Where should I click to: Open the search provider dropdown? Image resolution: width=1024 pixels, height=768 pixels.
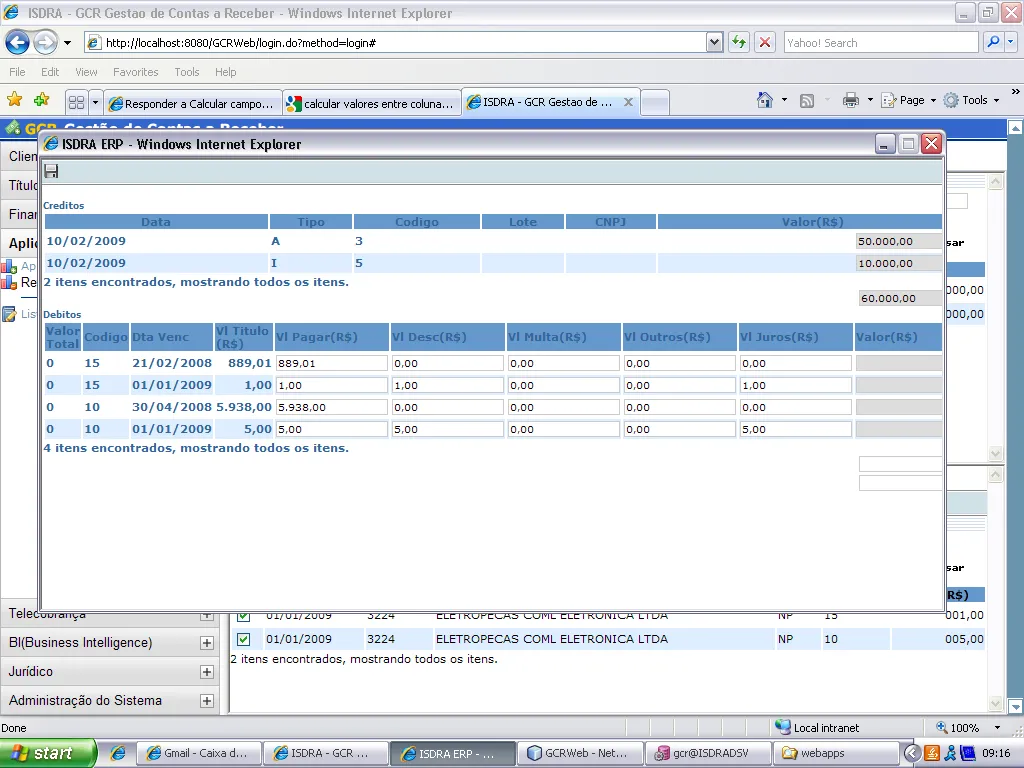(1010, 42)
